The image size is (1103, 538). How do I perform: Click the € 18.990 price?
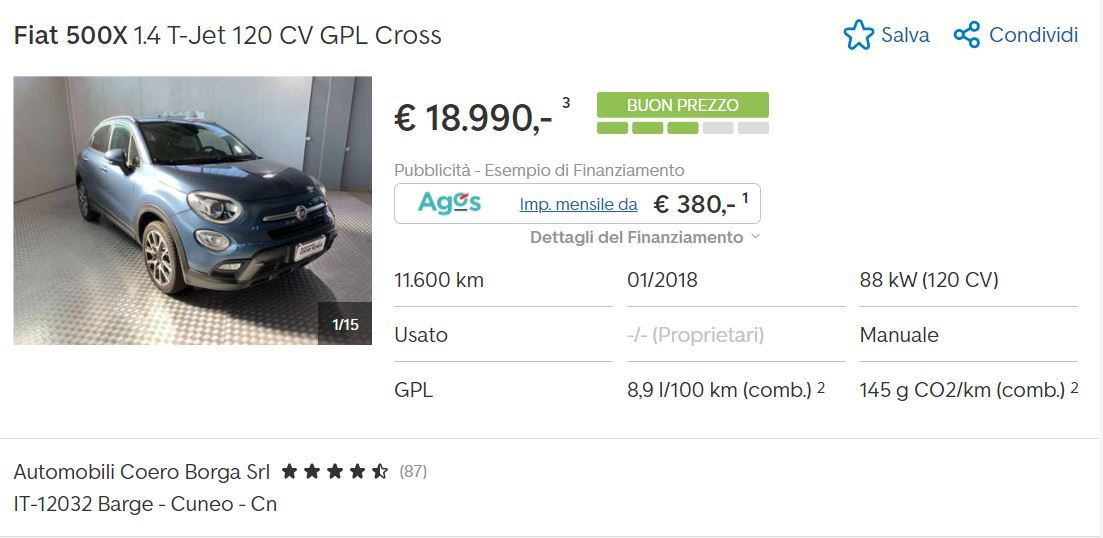(473, 117)
